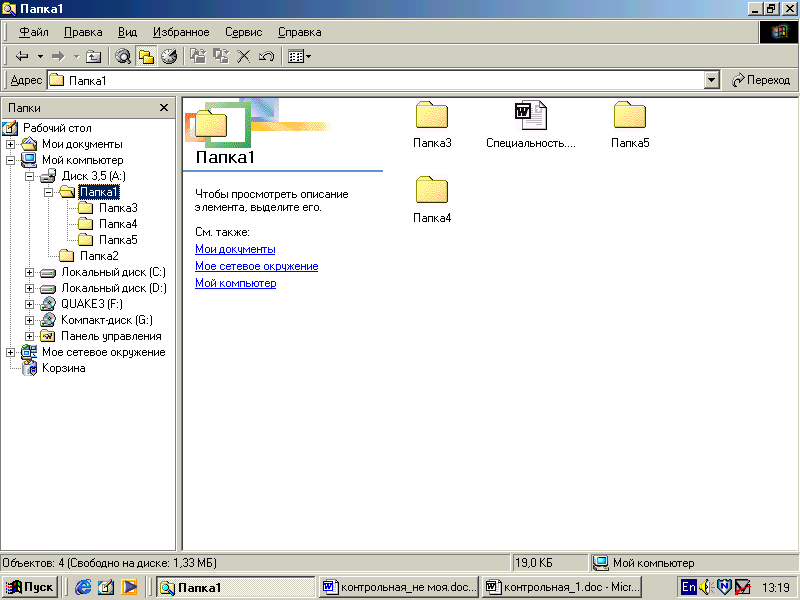Close the Папки folders pane

click(164, 108)
